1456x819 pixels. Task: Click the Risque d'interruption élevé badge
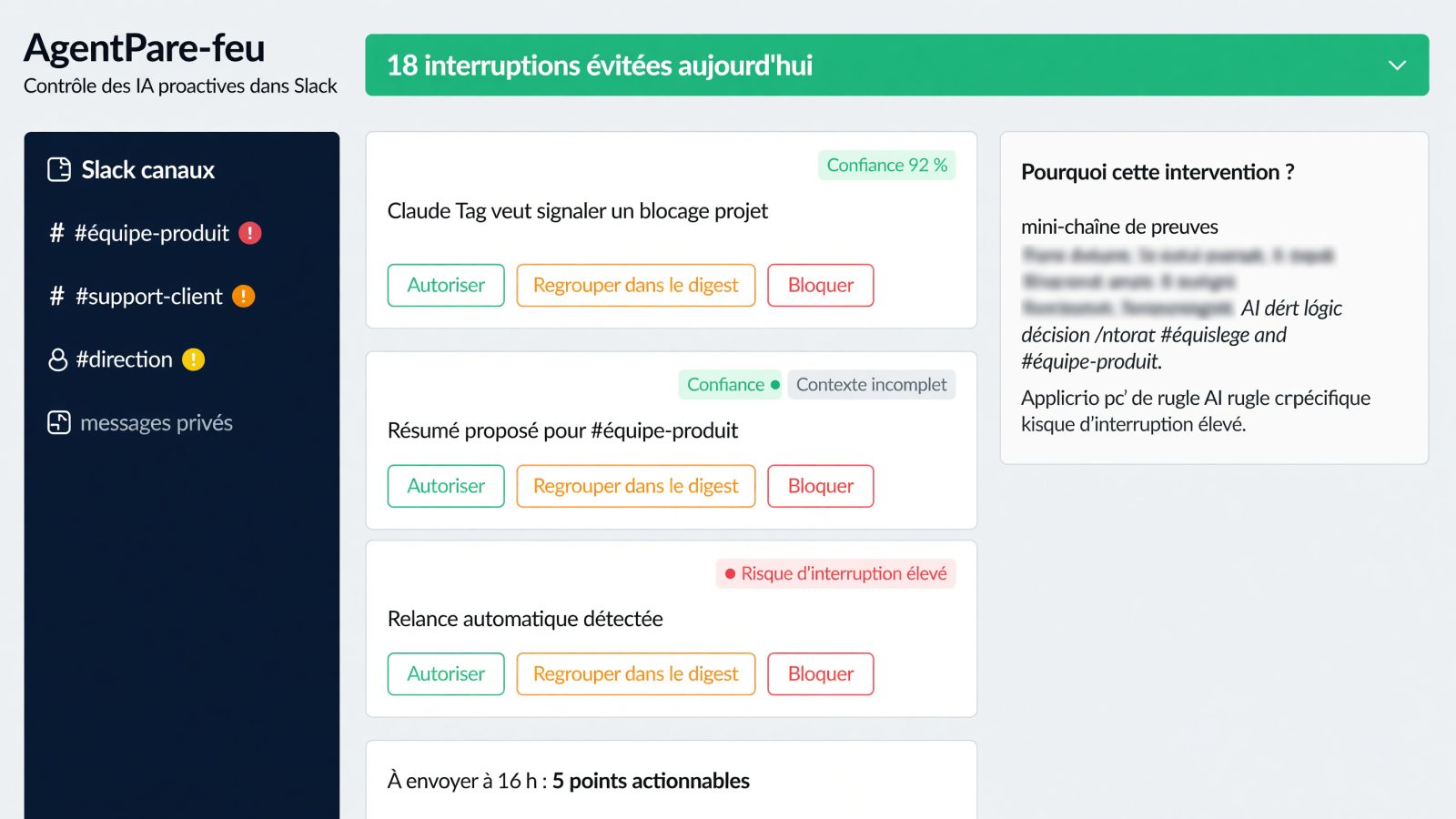(x=836, y=574)
